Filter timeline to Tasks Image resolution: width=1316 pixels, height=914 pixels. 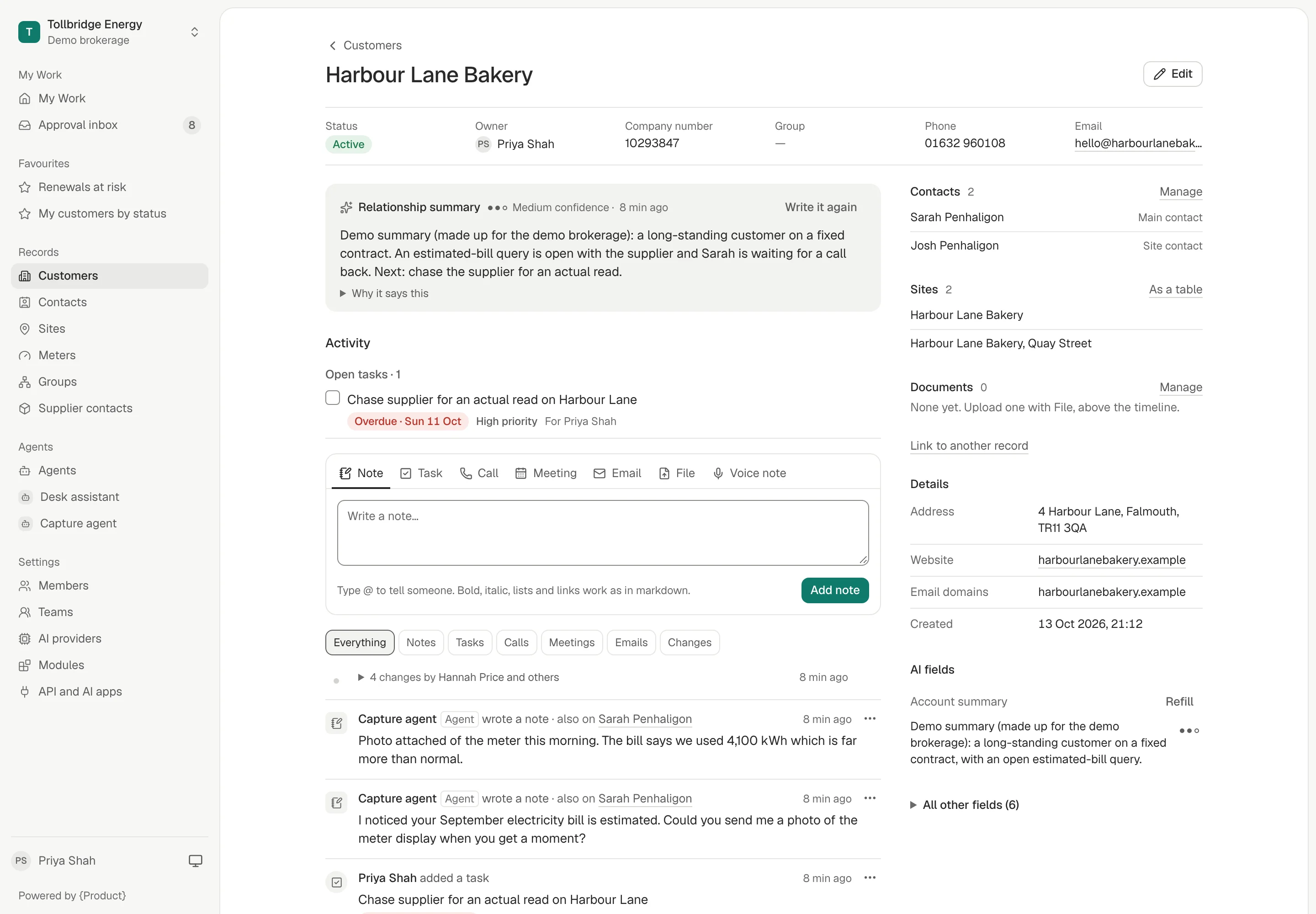click(x=470, y=643)
